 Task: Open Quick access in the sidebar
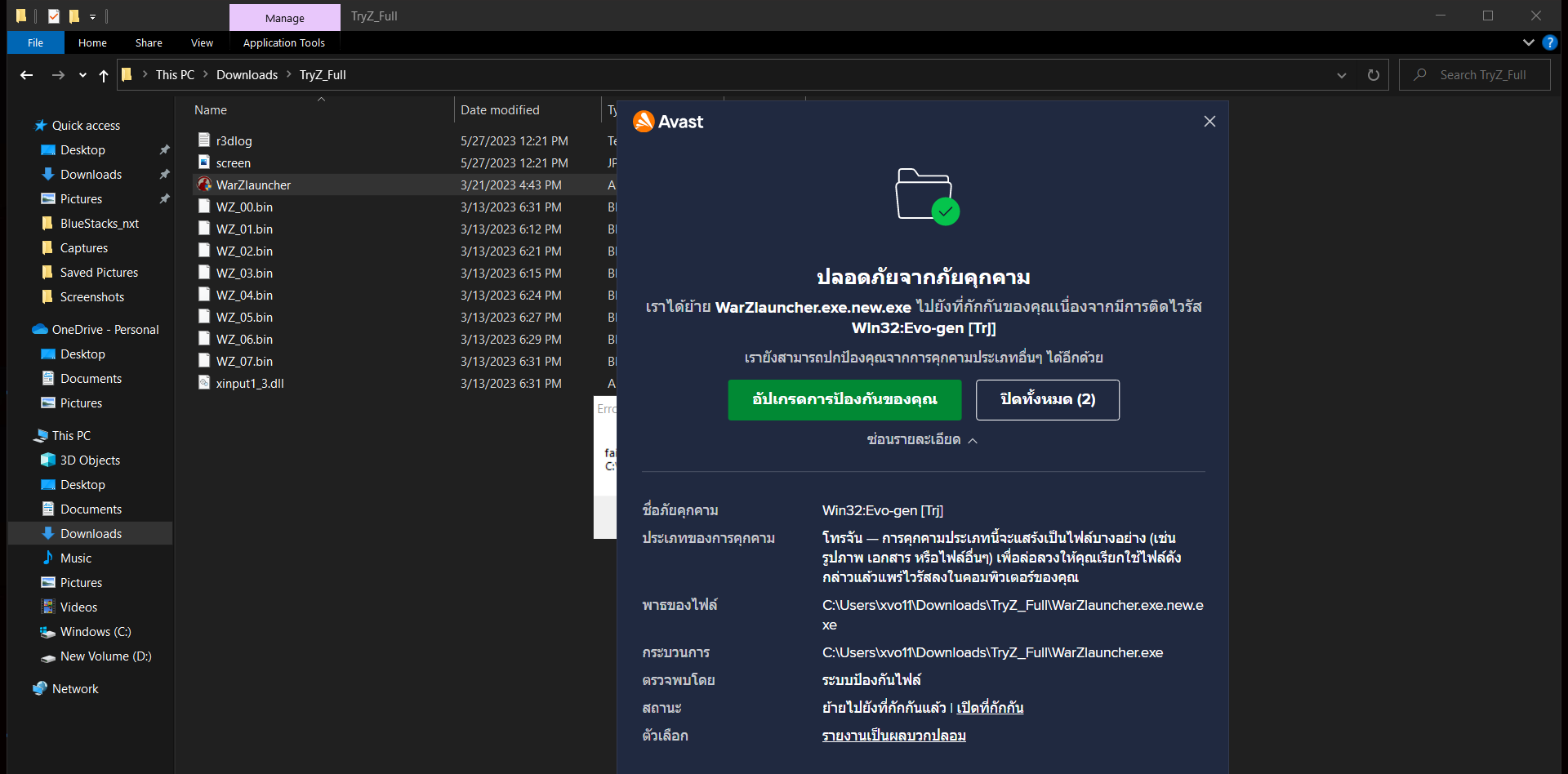click(x=86, y=126)
